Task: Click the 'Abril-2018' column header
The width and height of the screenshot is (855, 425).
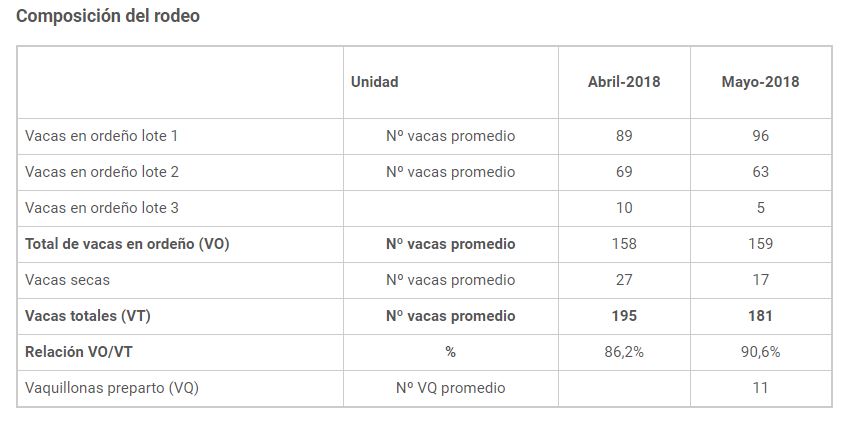Action: pyautogui.click(x=624, y=82)
